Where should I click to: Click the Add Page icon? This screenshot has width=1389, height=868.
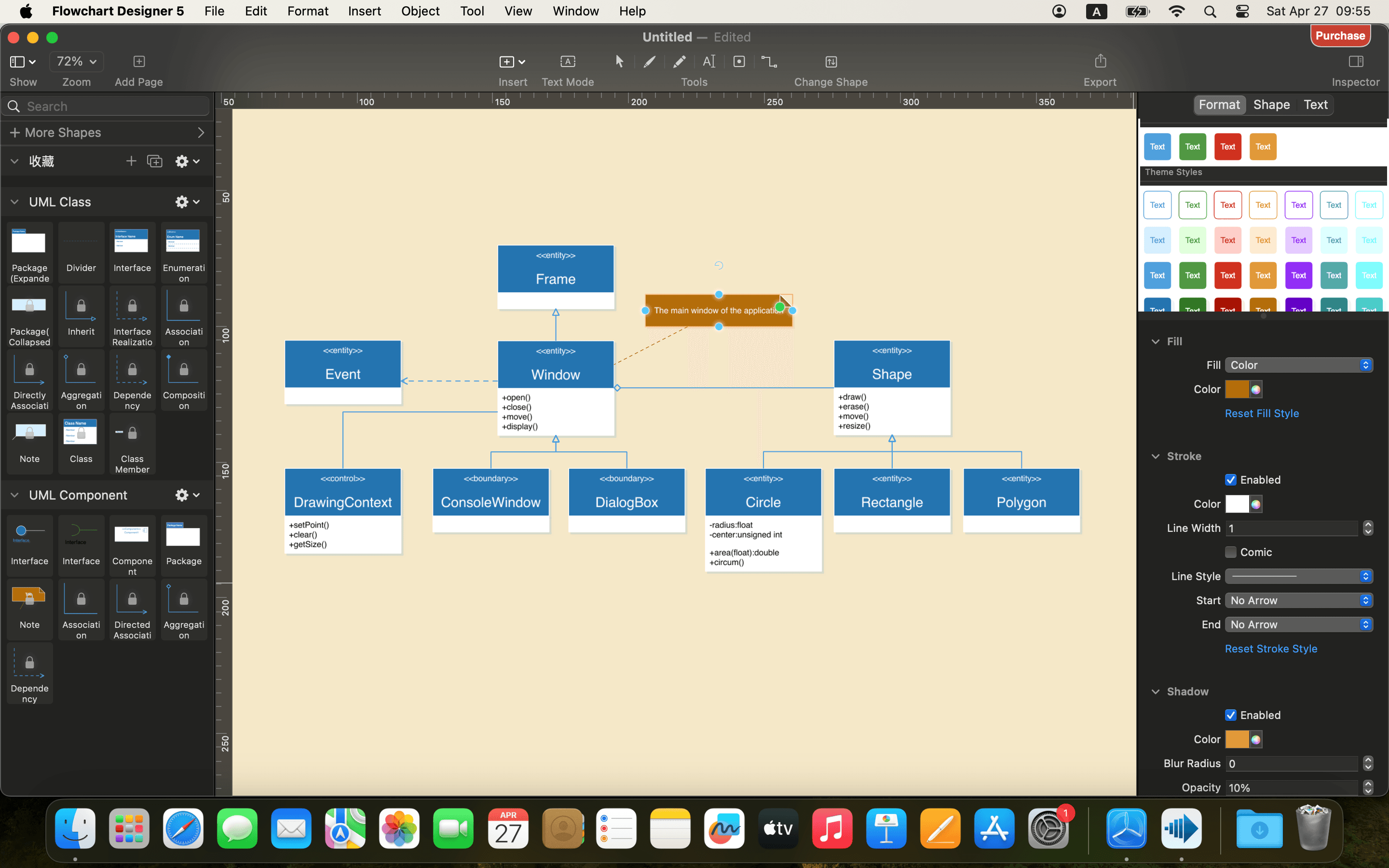[138, 61]
